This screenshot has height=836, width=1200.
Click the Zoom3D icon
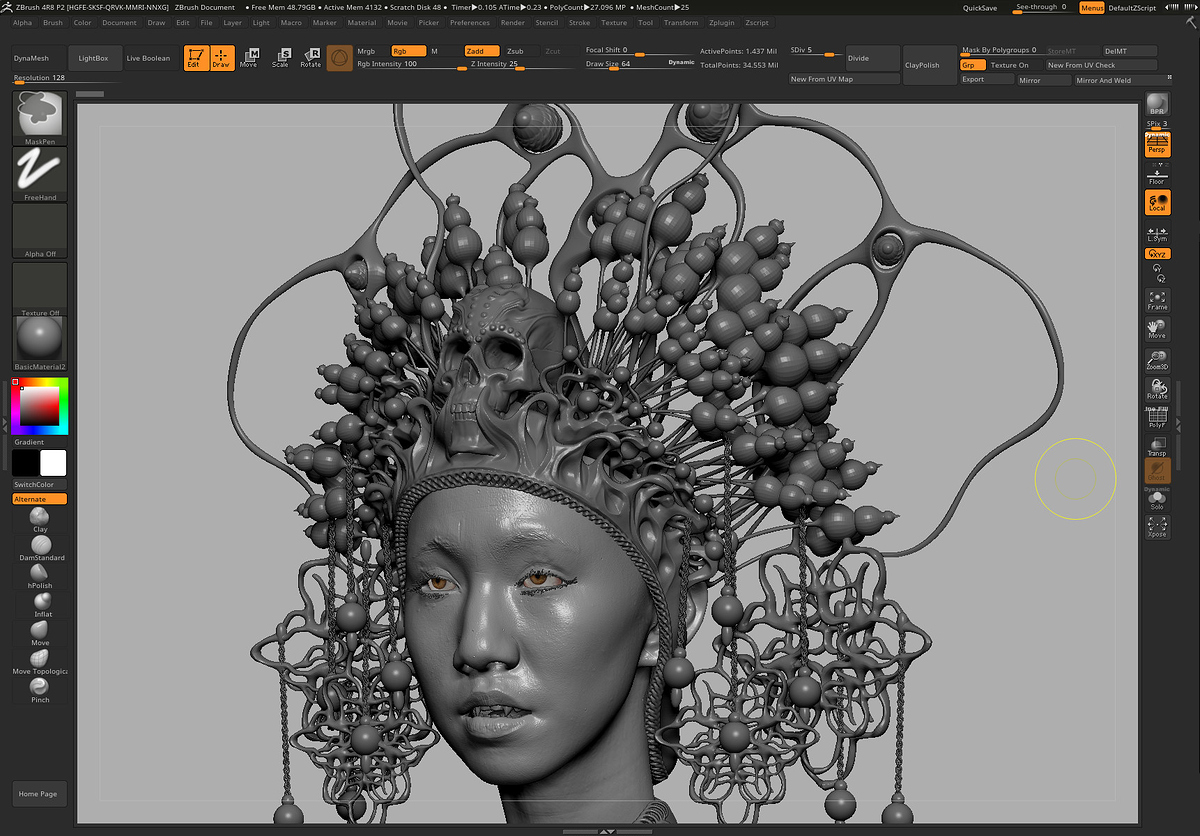(x=1157, y=360)
